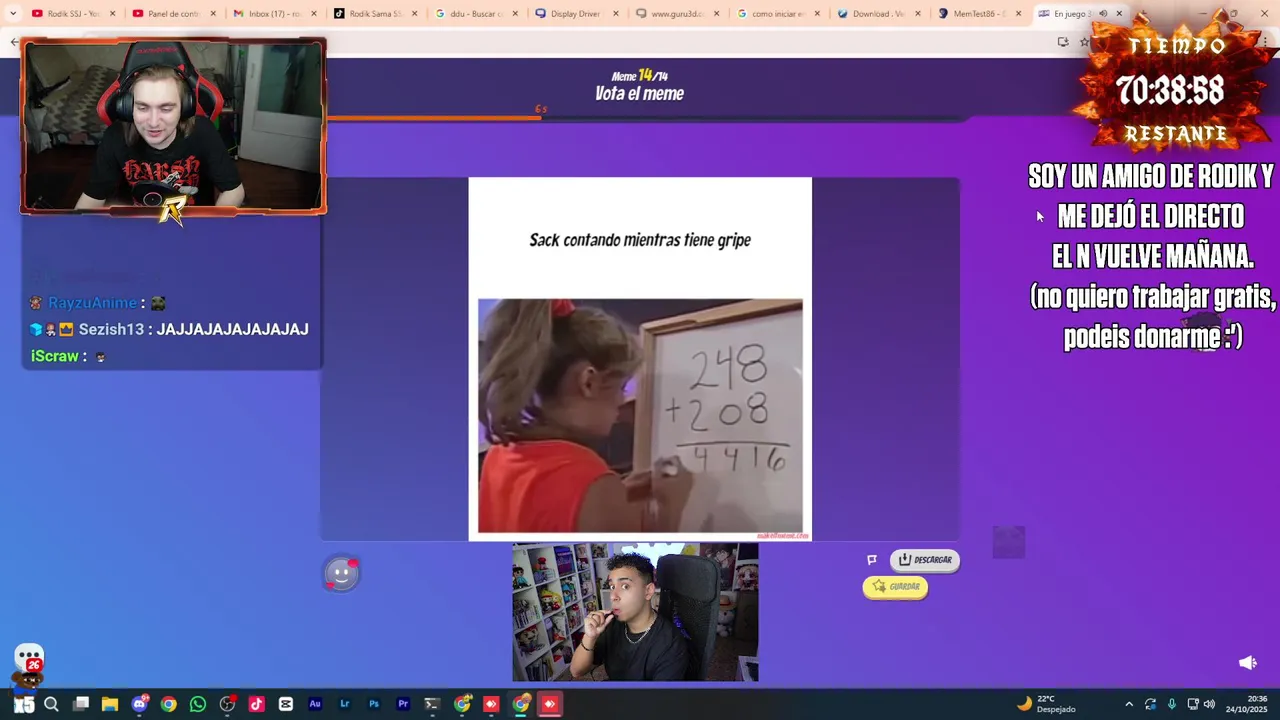Click the streamer webcam overlay
The image size is (1280, 720).
coord(173,127)
